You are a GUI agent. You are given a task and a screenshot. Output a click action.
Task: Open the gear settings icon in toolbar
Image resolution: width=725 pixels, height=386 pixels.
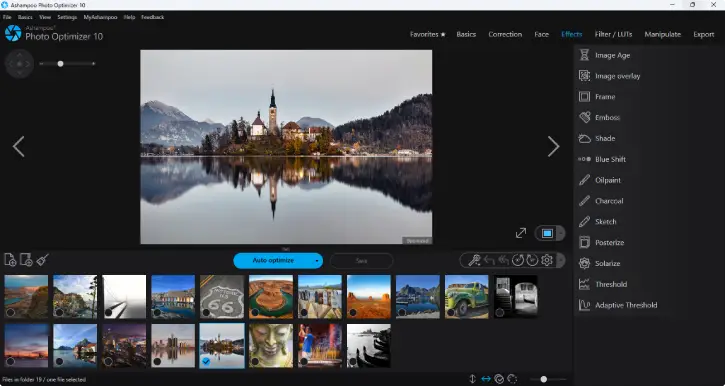coord(547,260)
